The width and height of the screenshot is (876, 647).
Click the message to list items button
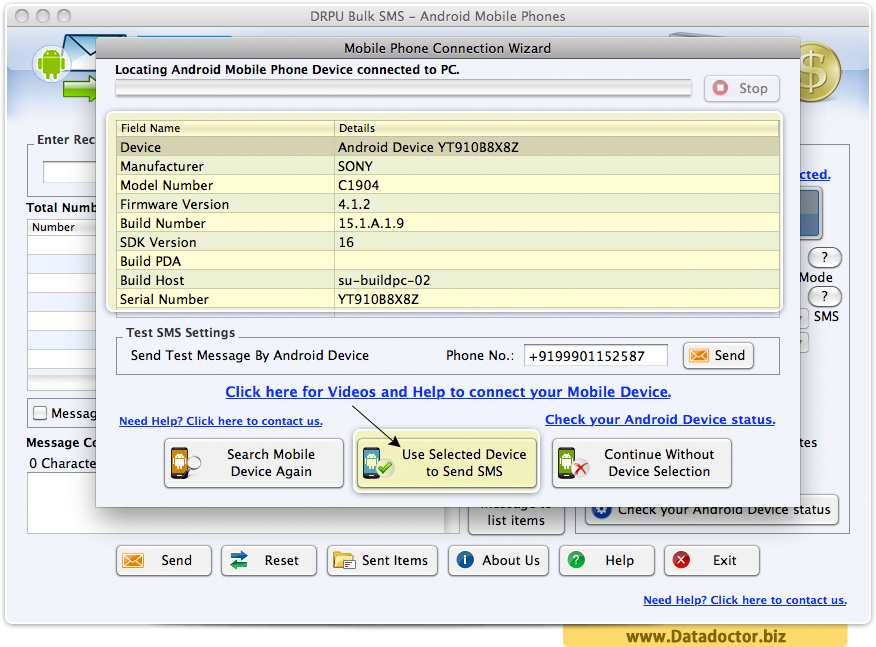pyautogui.click(x=516, y=520)
